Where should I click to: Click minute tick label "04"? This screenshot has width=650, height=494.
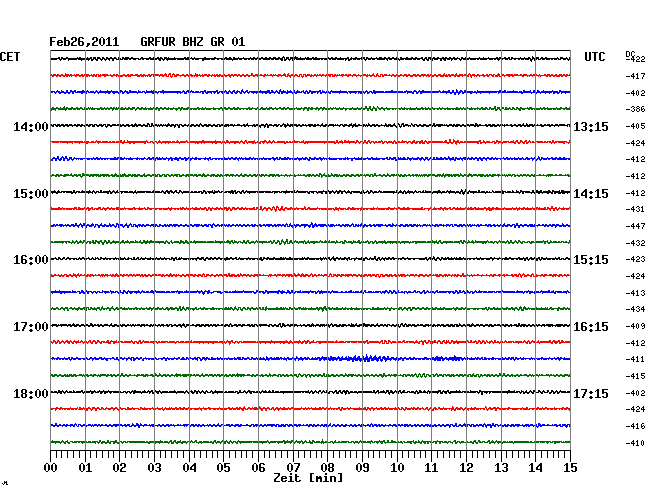189,468
